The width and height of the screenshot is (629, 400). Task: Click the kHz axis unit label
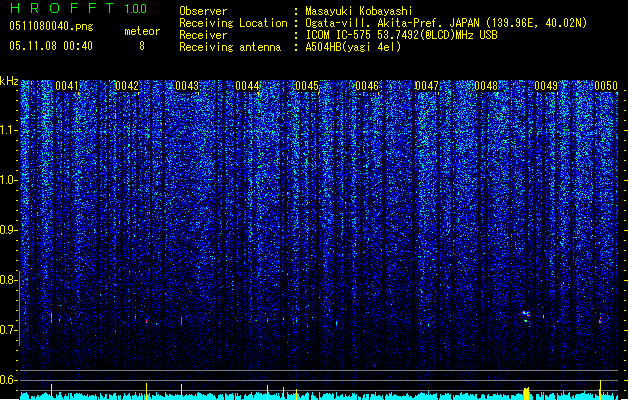(x=9, y=81)
